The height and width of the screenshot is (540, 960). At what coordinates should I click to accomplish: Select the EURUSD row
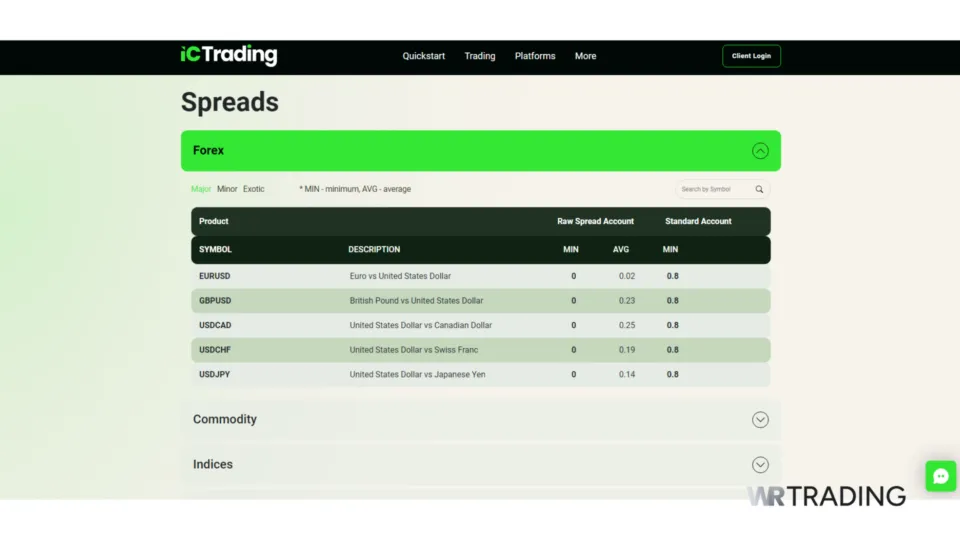click(215, 276)
